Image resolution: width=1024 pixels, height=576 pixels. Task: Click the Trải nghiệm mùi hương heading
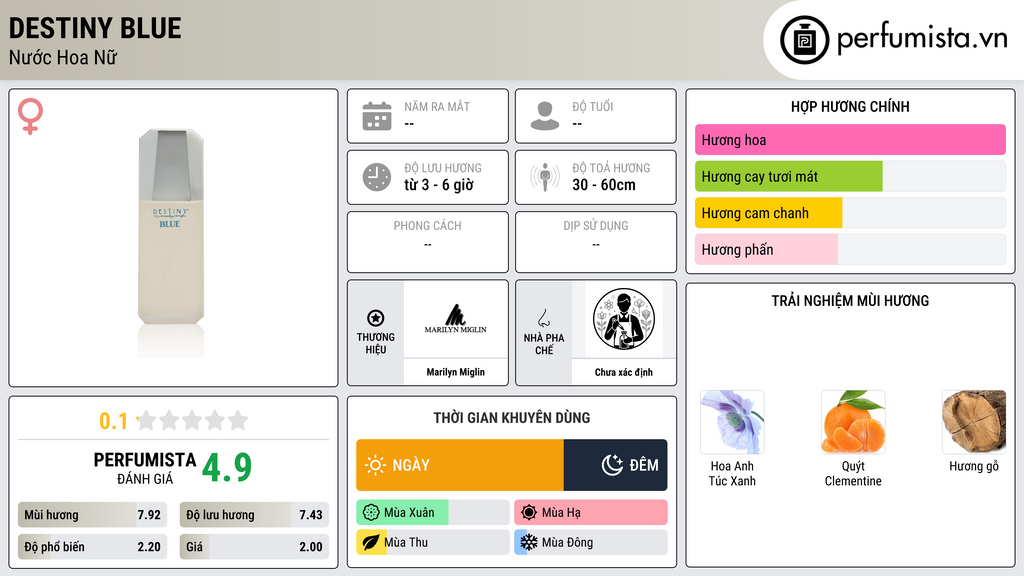coord(850,300)
